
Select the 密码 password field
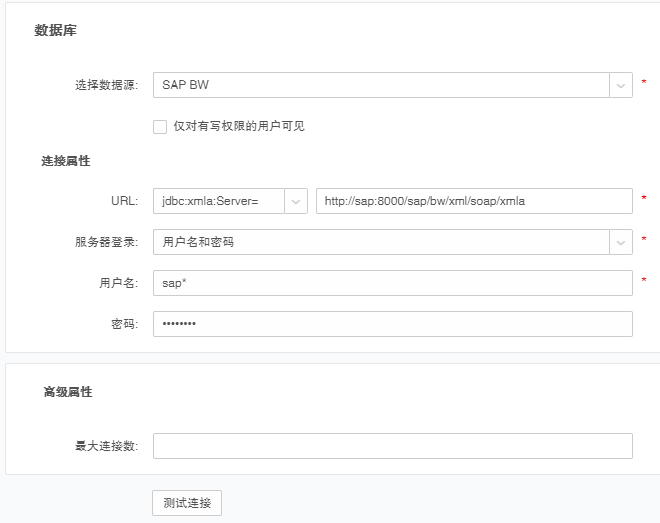[x=392, y=324]
